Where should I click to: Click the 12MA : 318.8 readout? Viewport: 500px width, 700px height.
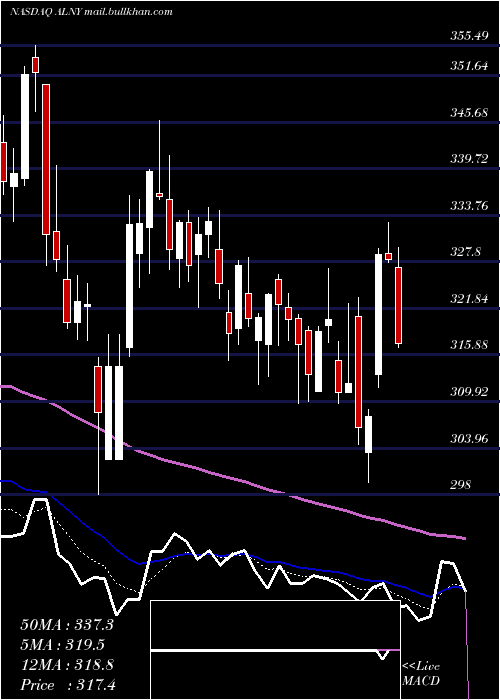67,665
